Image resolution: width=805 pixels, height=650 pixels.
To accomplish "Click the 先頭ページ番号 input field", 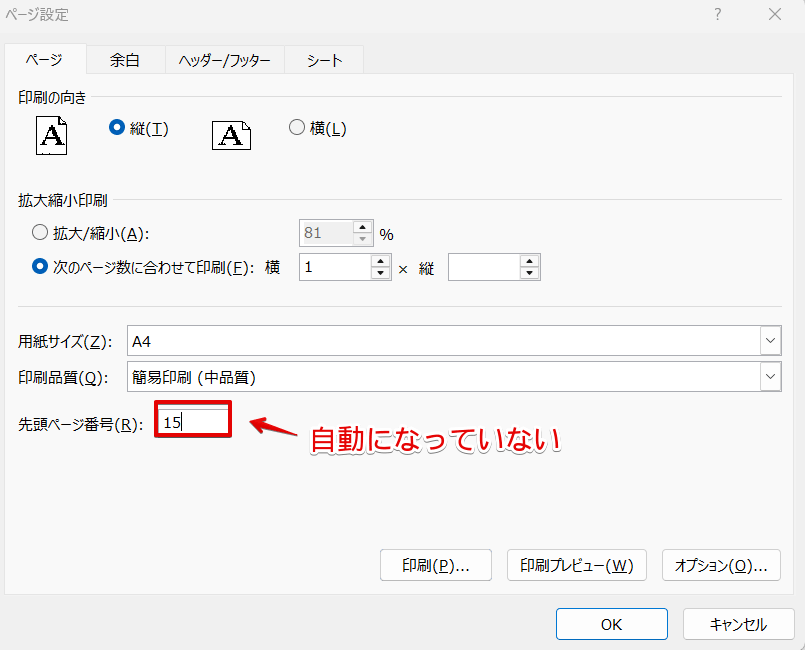I will pos(193,422).
